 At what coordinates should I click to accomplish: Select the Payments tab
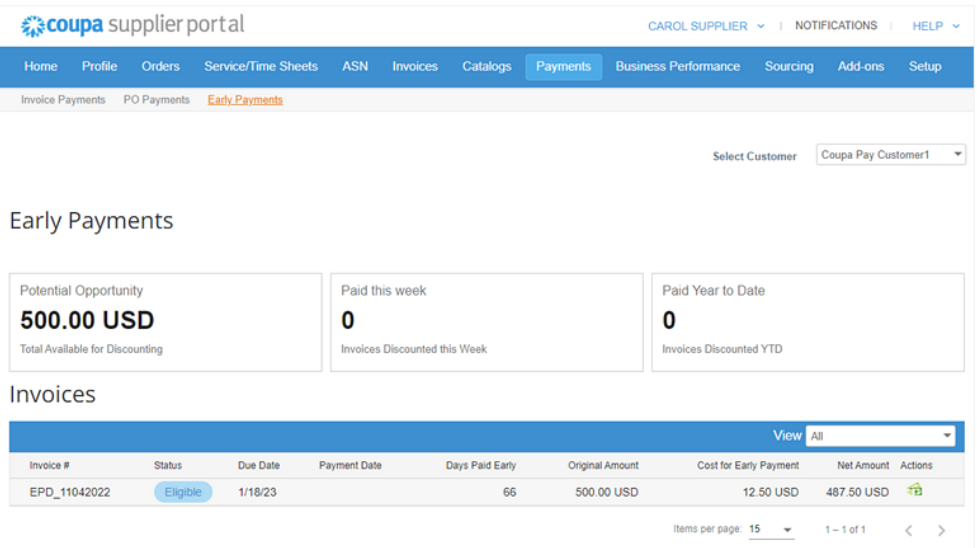coord(563,67)
